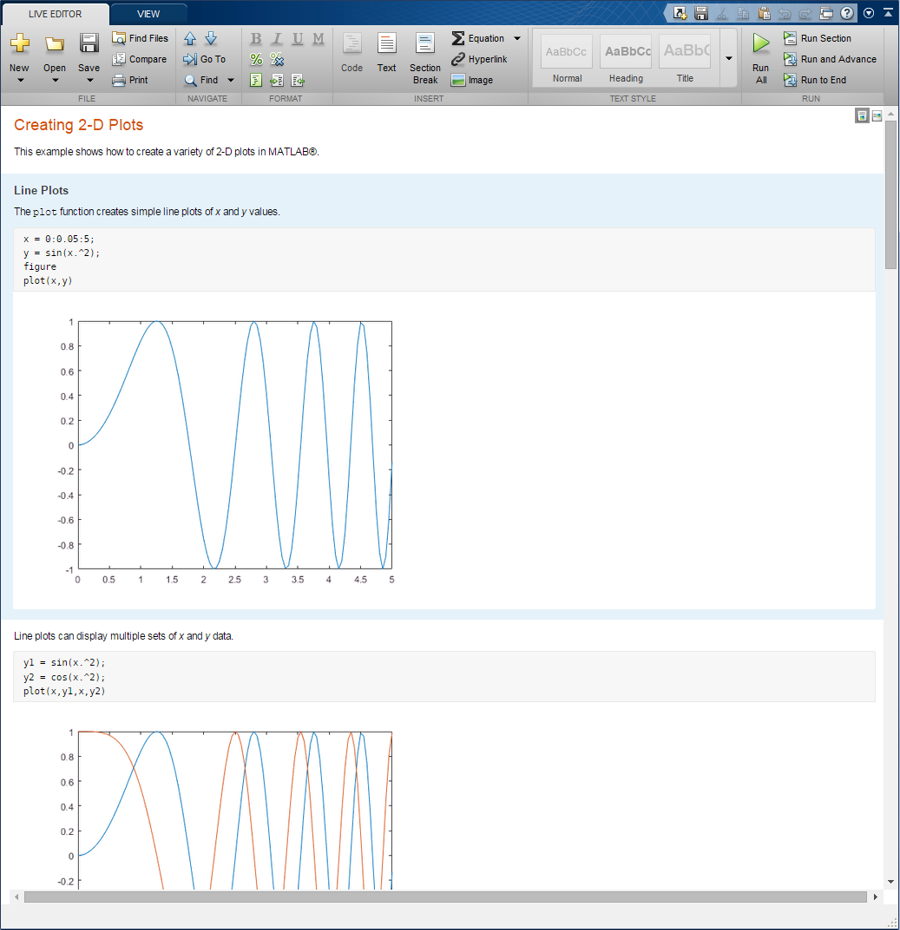Expand the Text Style gallery dropdown

click(728, 59)
